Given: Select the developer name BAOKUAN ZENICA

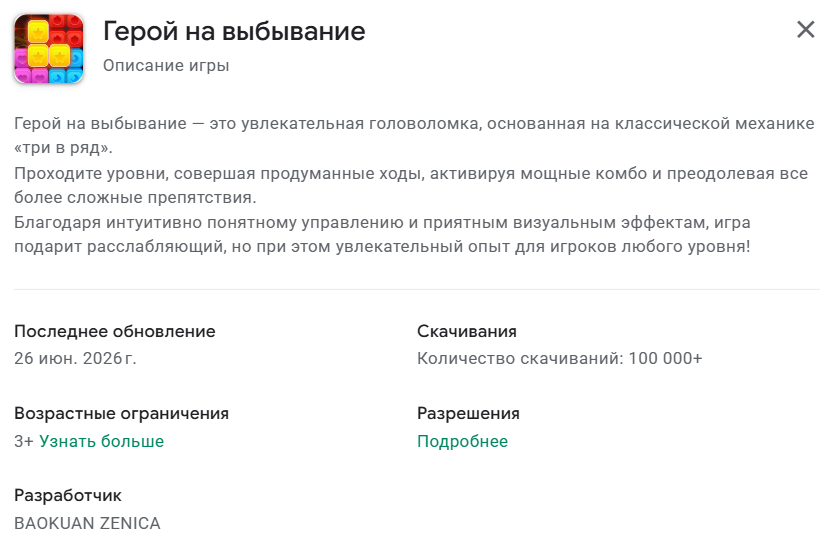Looking at the screenshot, I should pyautogui.click(x=87, y=523).
